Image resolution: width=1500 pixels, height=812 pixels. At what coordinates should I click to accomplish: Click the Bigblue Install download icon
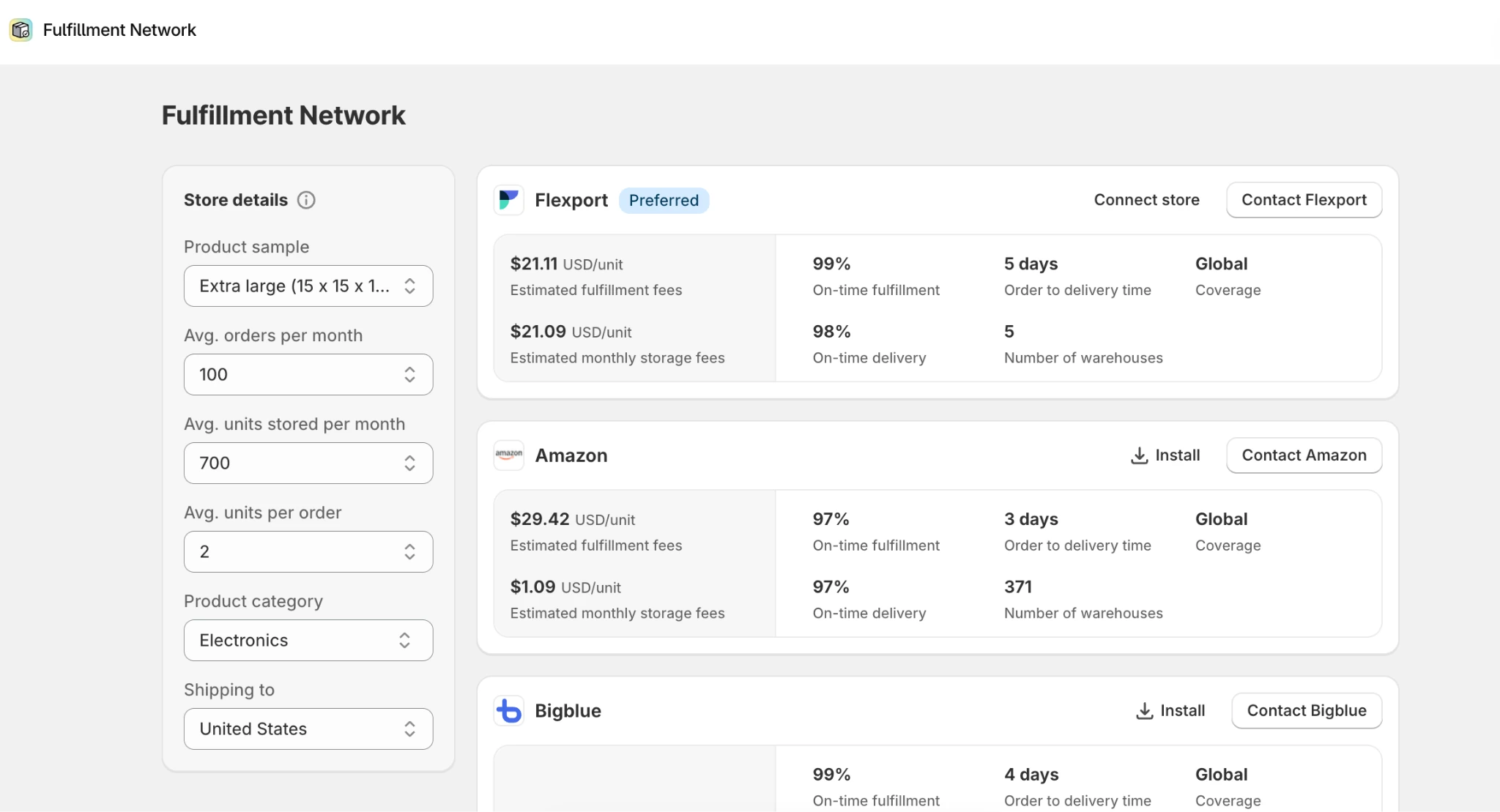tap(1145, 710)
